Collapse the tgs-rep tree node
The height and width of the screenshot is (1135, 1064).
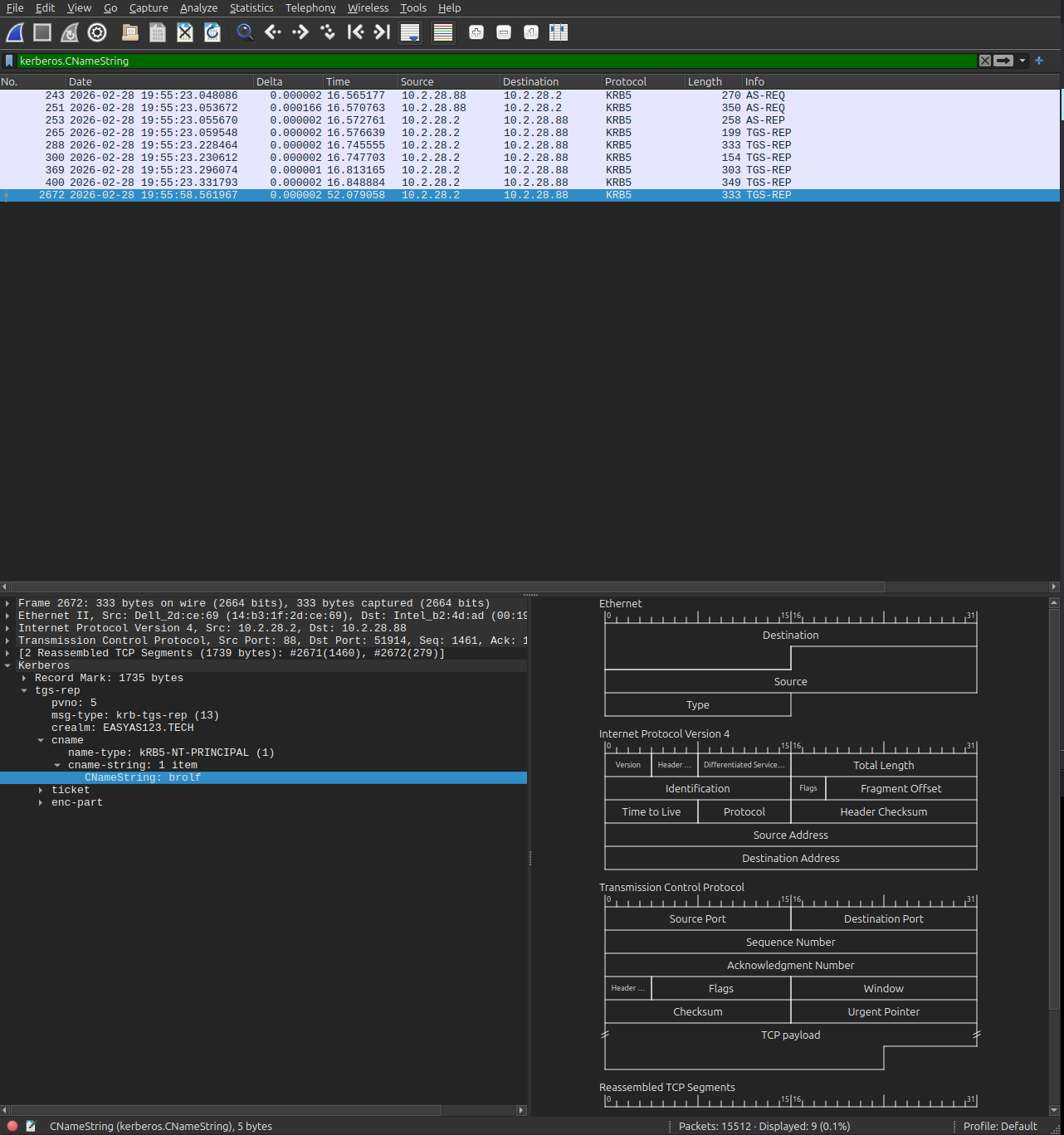click(x=24, y=690)
